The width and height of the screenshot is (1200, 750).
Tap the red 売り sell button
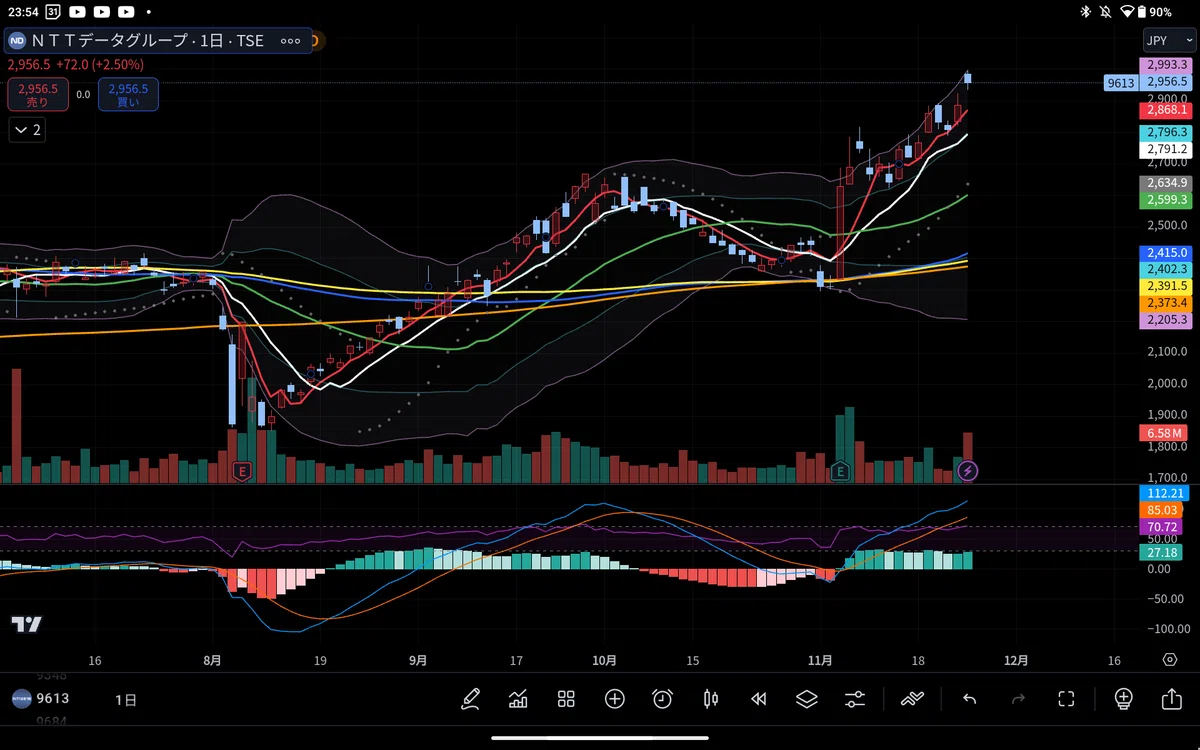pyautogui.click(x=38, y=95)
